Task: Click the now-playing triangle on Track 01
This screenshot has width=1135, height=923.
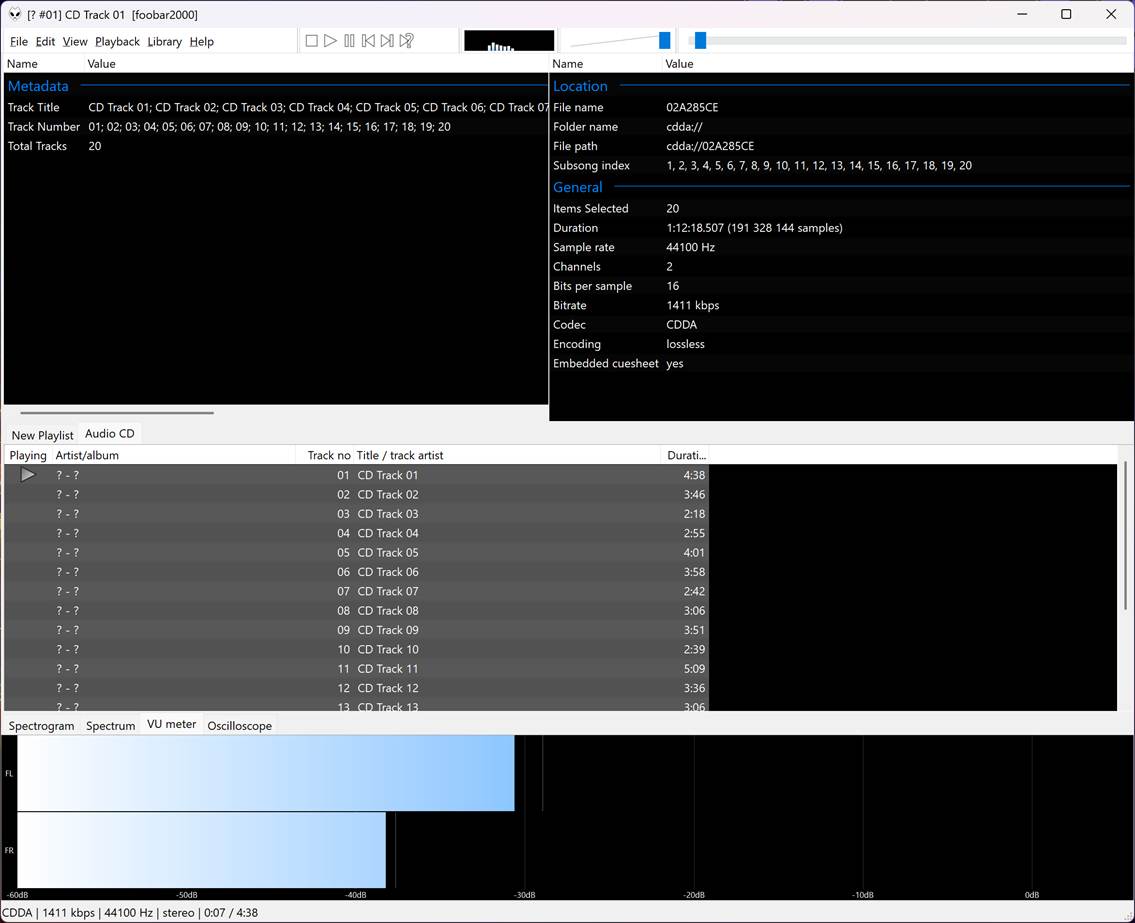Action: (28, 475)
